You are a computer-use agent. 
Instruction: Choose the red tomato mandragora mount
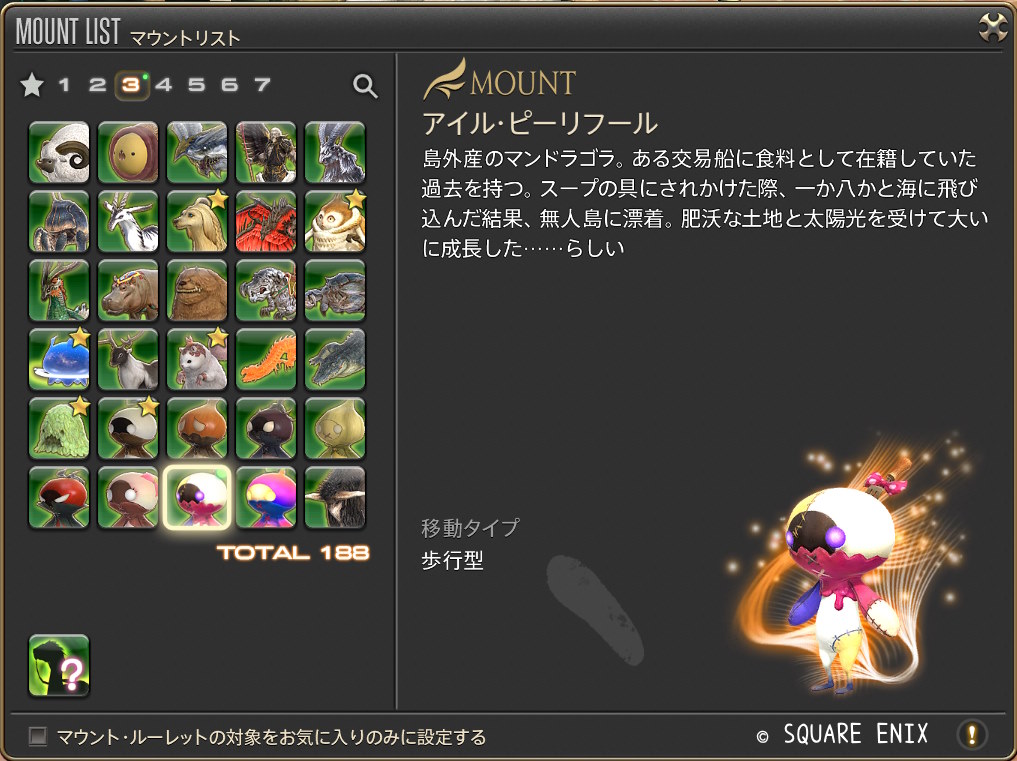(59, 498)
